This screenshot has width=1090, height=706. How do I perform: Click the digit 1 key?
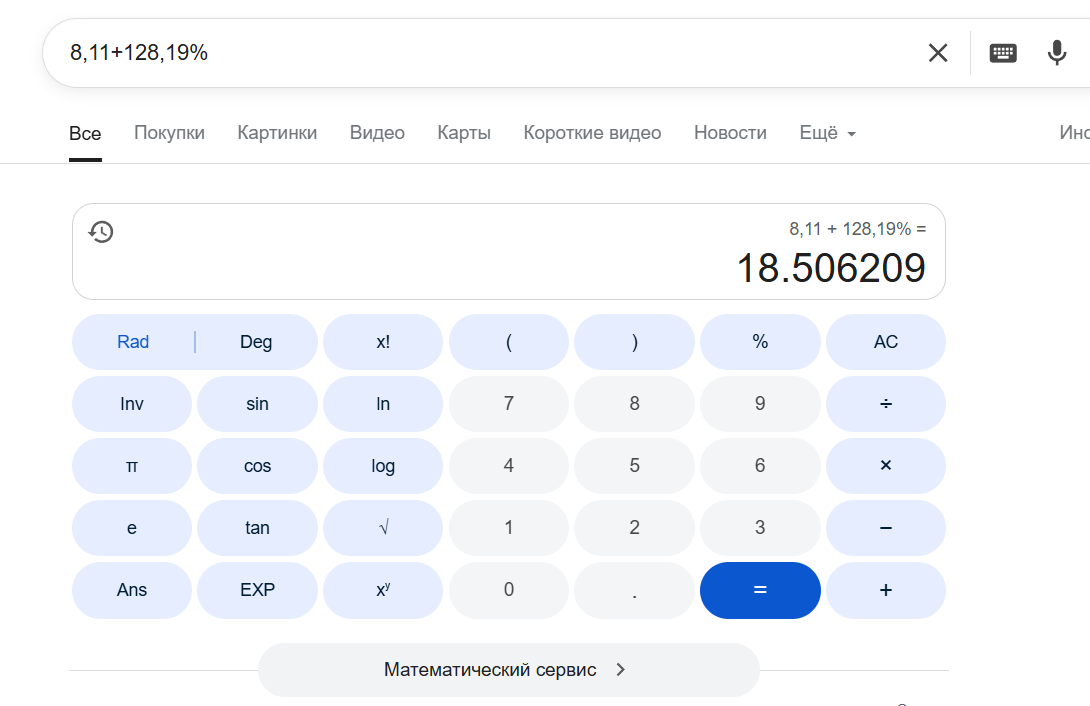point(509,528)
